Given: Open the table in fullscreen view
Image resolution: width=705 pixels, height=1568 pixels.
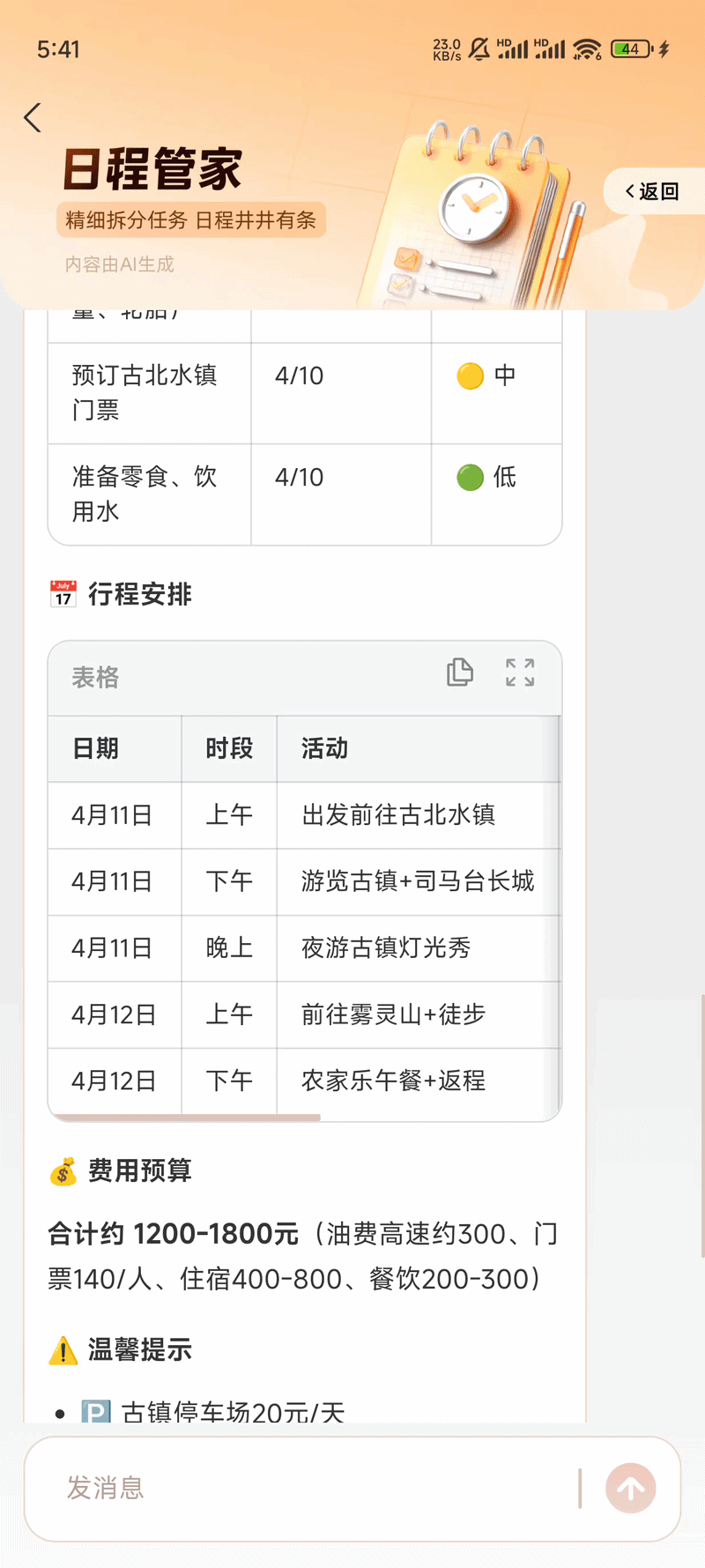Looking at the screenshot, I should point(520,673).
